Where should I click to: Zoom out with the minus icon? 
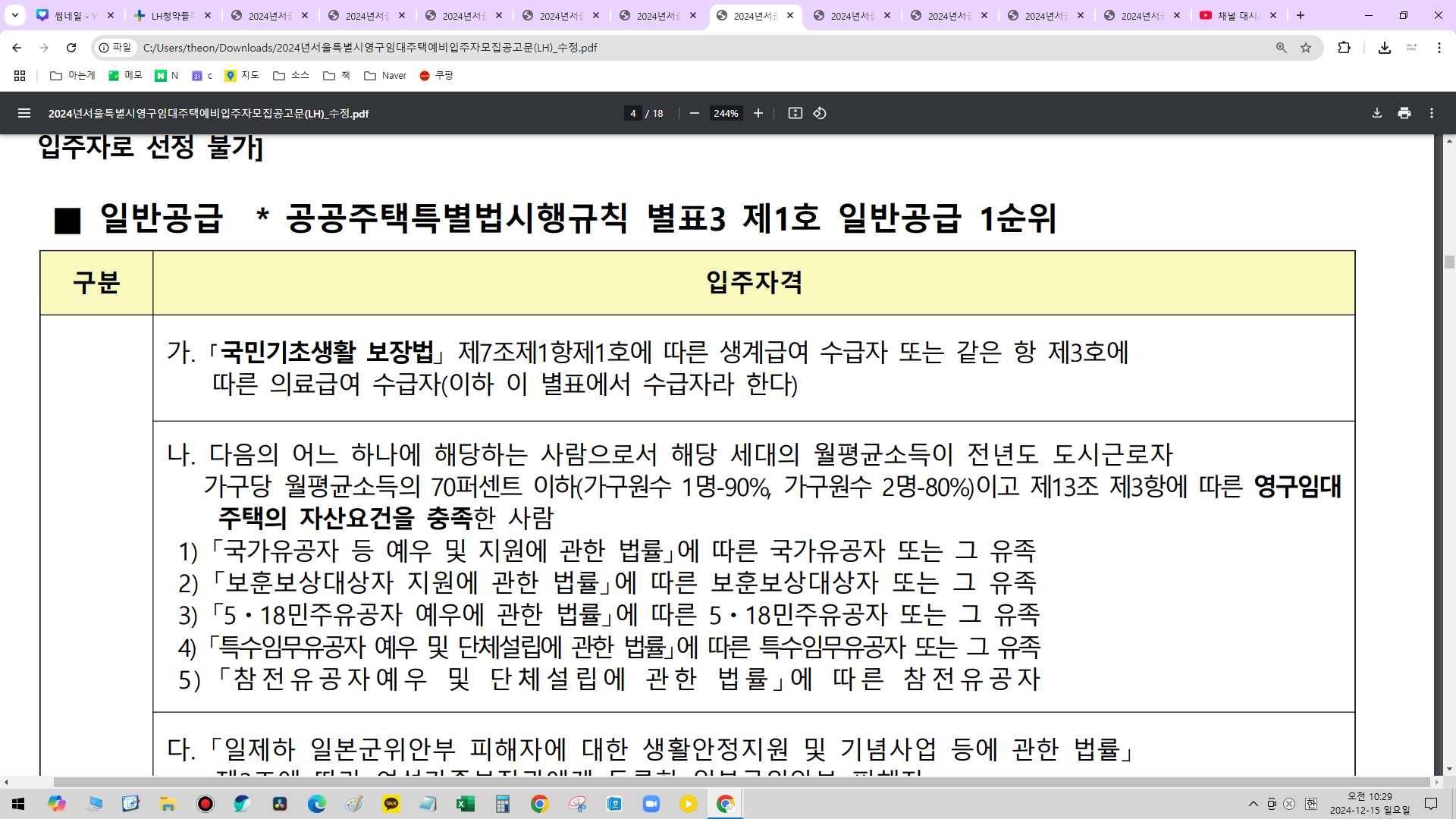694,113
